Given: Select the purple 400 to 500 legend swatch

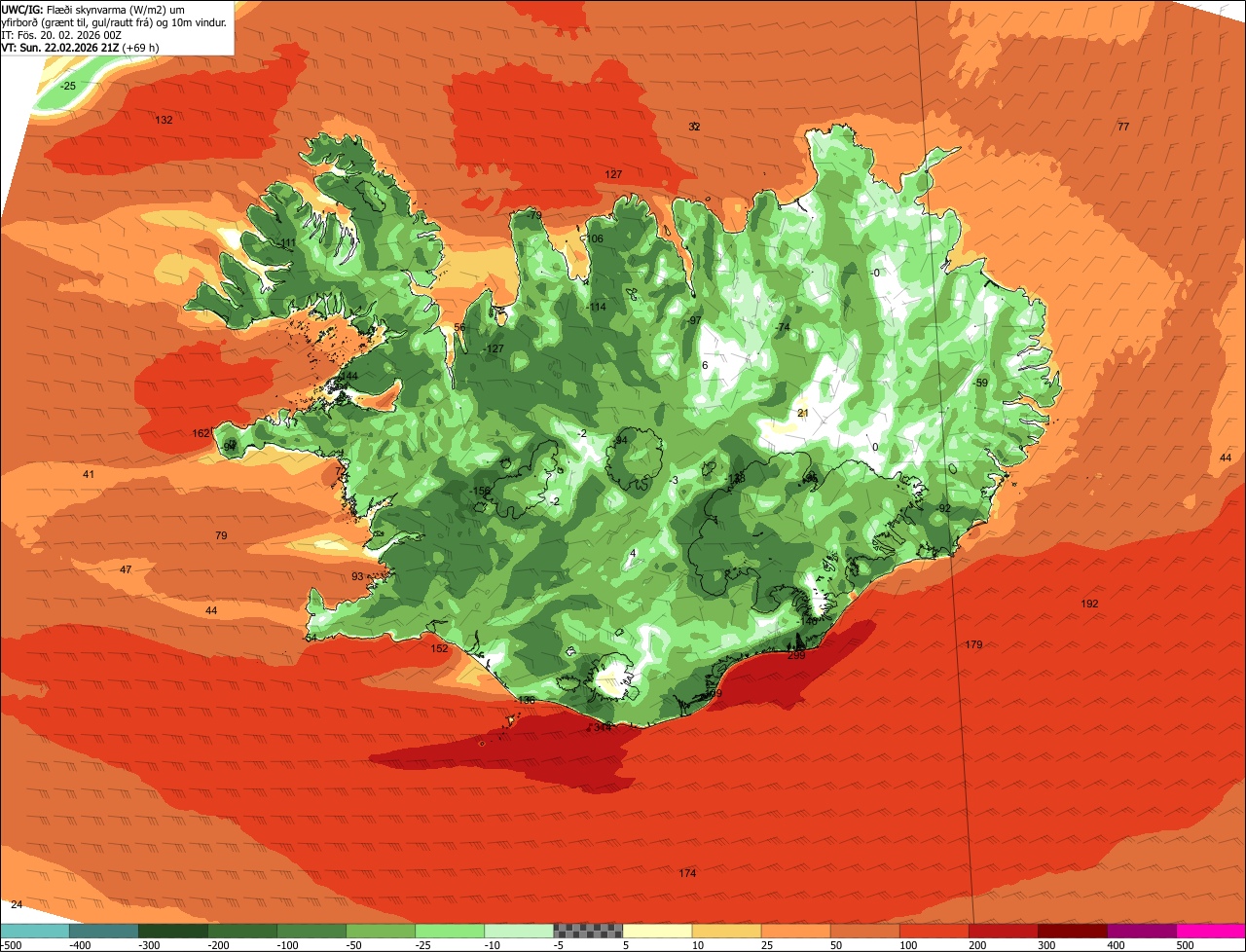Looking at the screenshot, I should (1141, 930).
